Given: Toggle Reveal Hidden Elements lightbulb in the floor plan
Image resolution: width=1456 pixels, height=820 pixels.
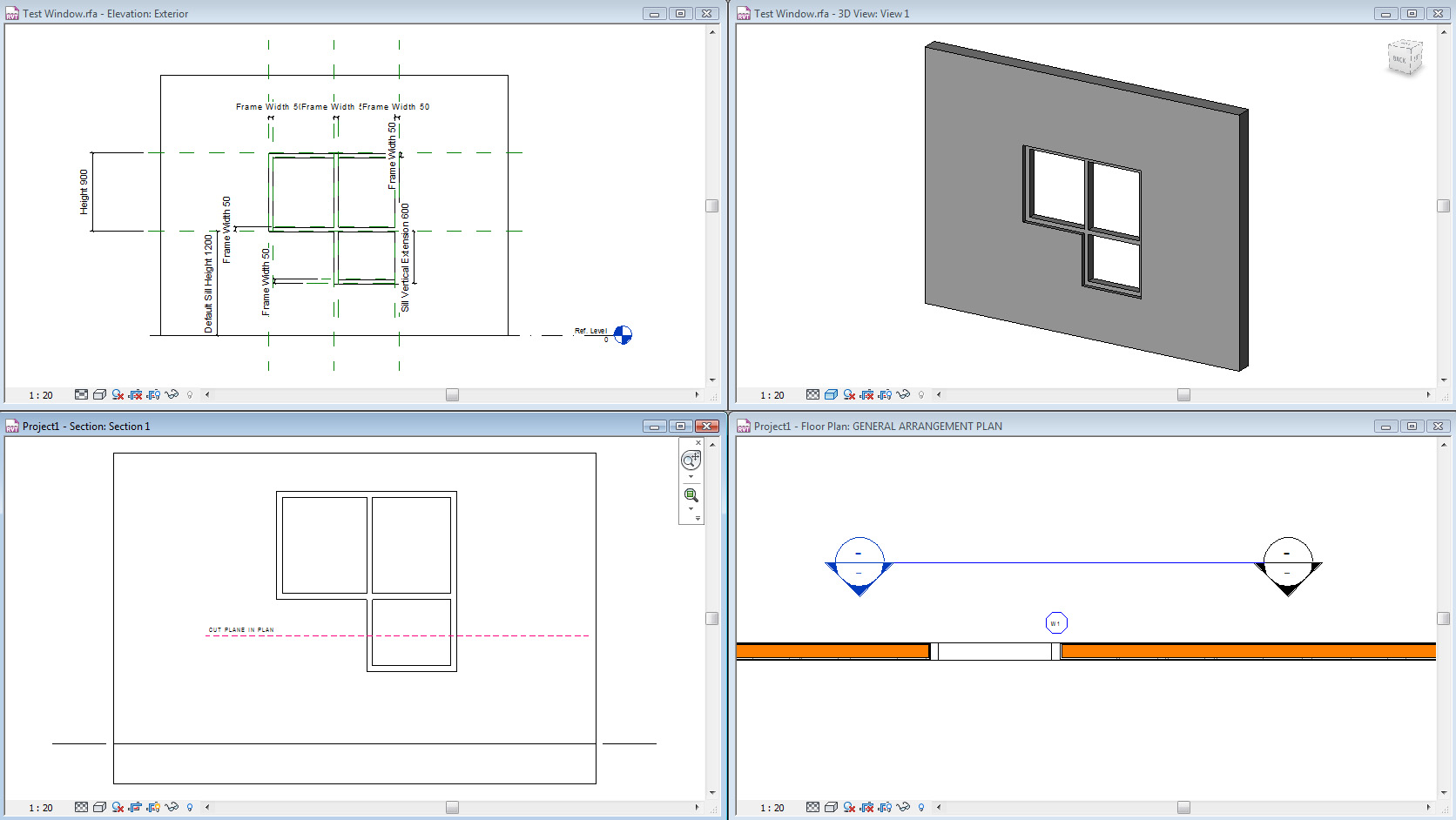Looking at the screenshot, I should pos(921,807).
